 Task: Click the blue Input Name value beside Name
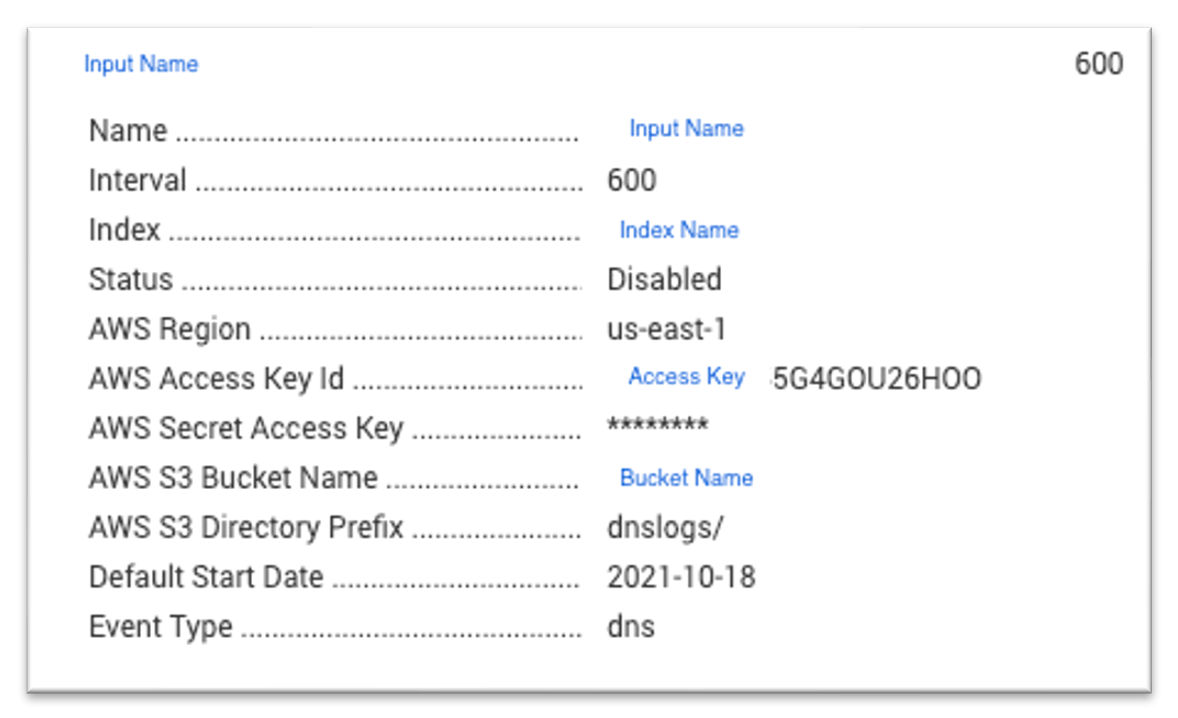tap(686, 129)
